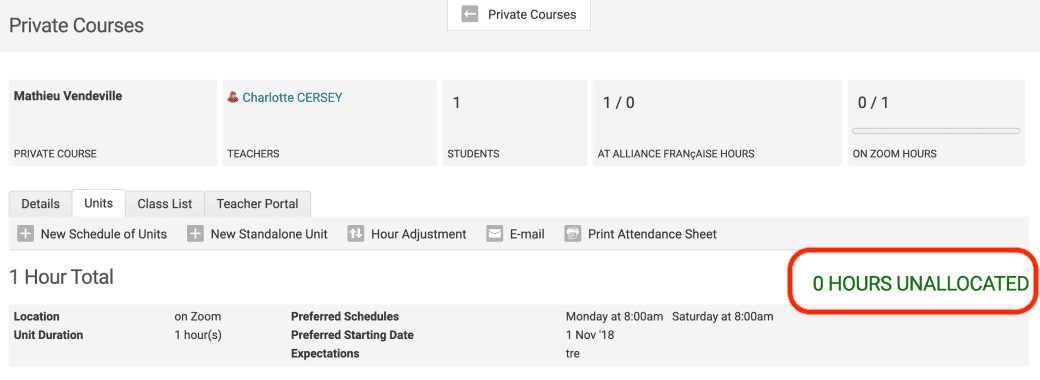Image resolution: width=1040 pixels, height=380 pixels.
Task: Click the At Alliance Française Hours card
Action: pyautogui.click(x=718, y=123)
